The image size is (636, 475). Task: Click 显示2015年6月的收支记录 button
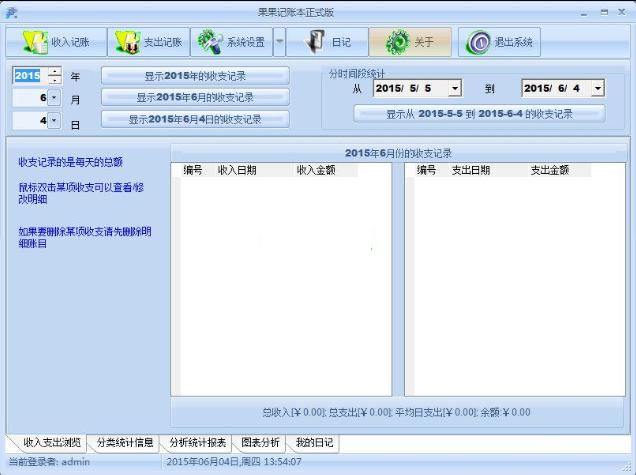click(195, 98)
